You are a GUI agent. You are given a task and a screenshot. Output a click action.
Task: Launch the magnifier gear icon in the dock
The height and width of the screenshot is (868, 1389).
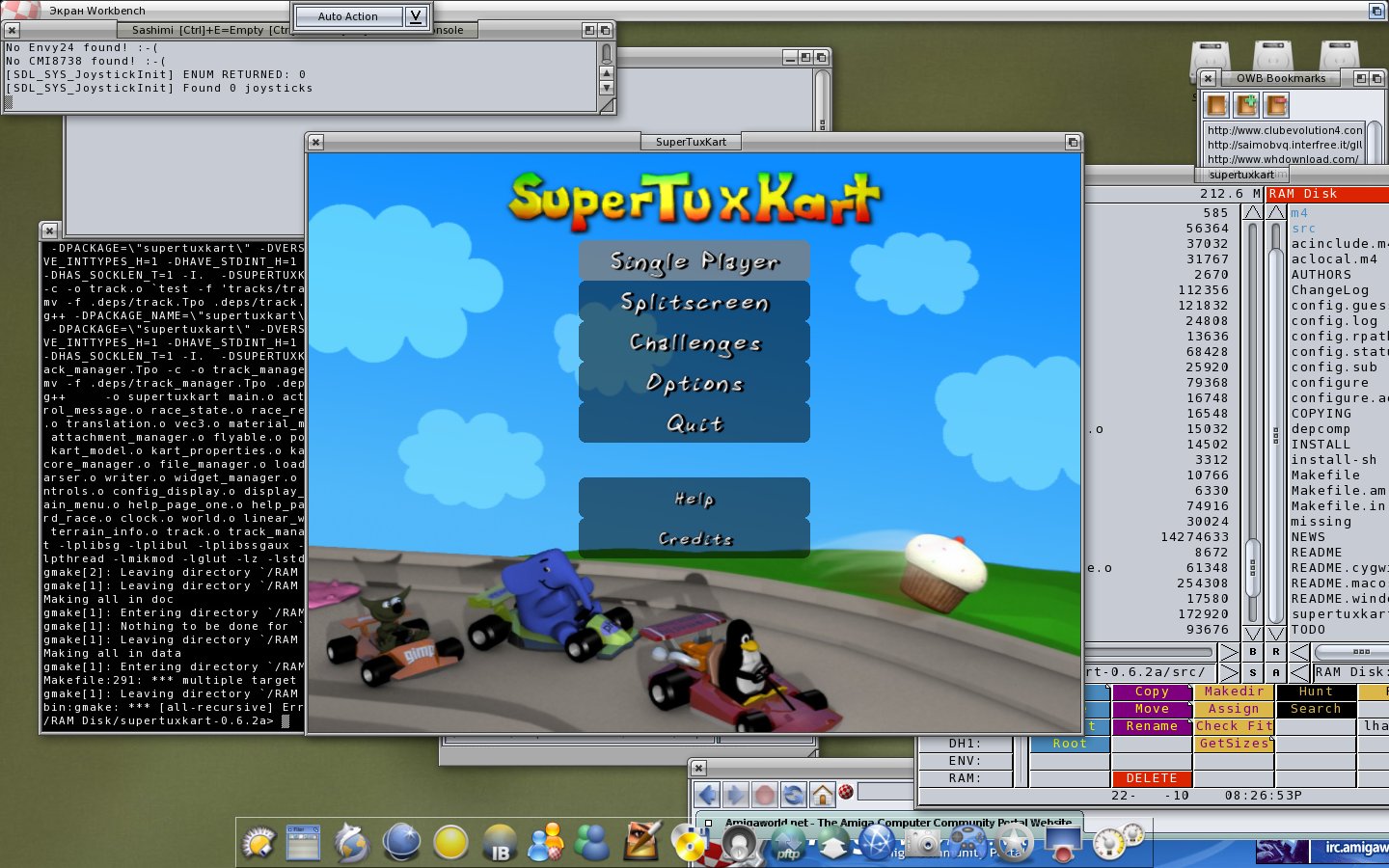pyautogui.click(x=259, y=843)
